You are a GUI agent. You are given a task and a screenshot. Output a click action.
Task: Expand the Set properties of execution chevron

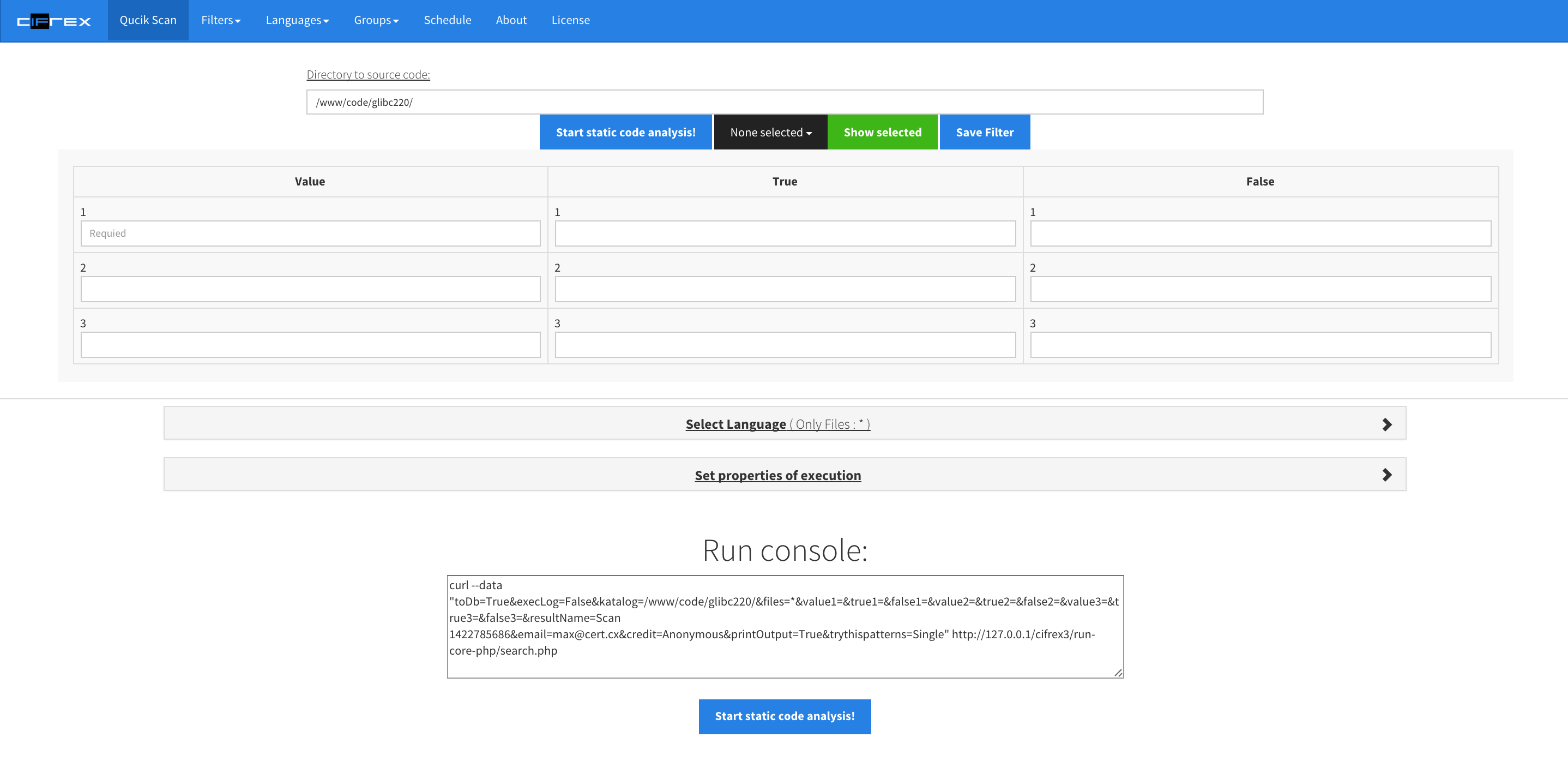pos(1386,475)
